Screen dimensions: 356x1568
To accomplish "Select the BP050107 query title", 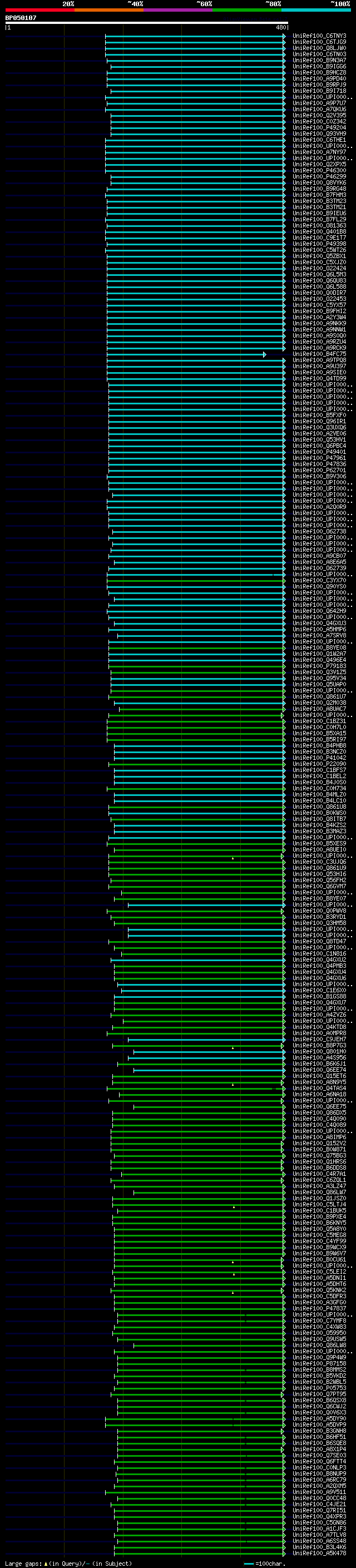I will (21, 18).
